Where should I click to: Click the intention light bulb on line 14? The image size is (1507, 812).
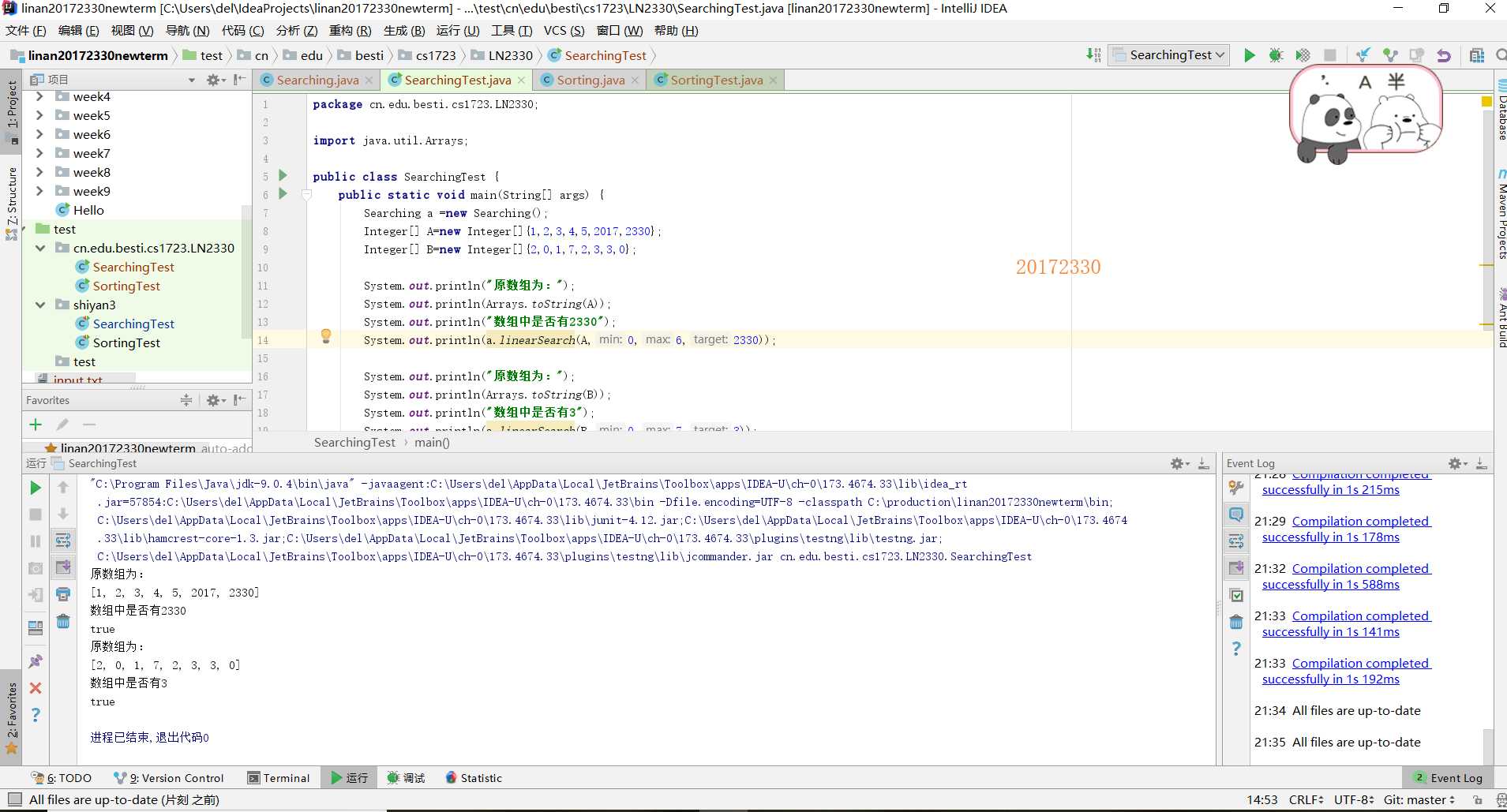[325, 337]
